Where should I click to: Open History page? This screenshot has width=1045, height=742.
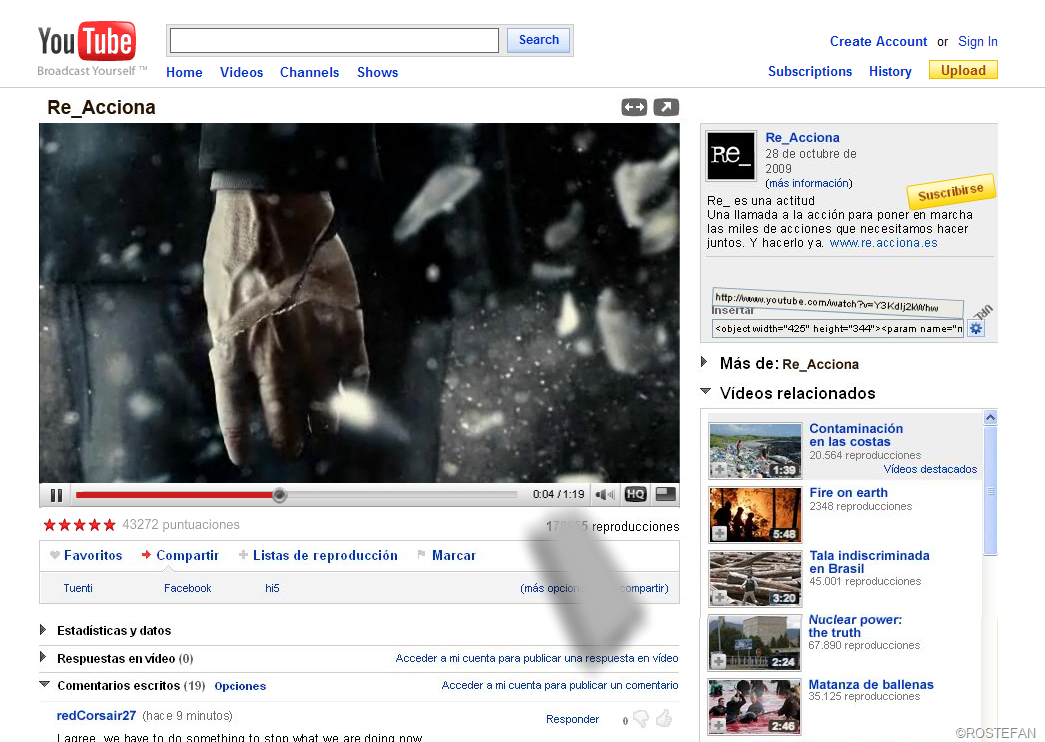(x=890, y=71)
